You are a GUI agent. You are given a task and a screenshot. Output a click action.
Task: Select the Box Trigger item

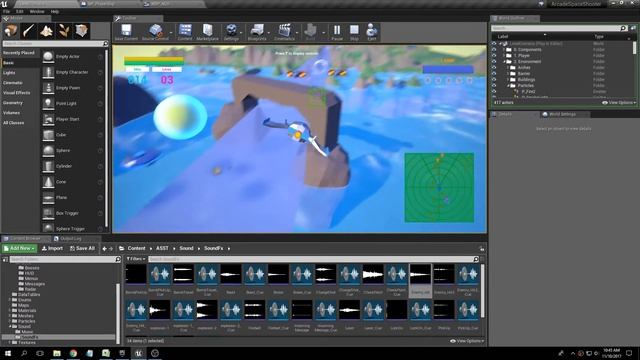point(72,213)
